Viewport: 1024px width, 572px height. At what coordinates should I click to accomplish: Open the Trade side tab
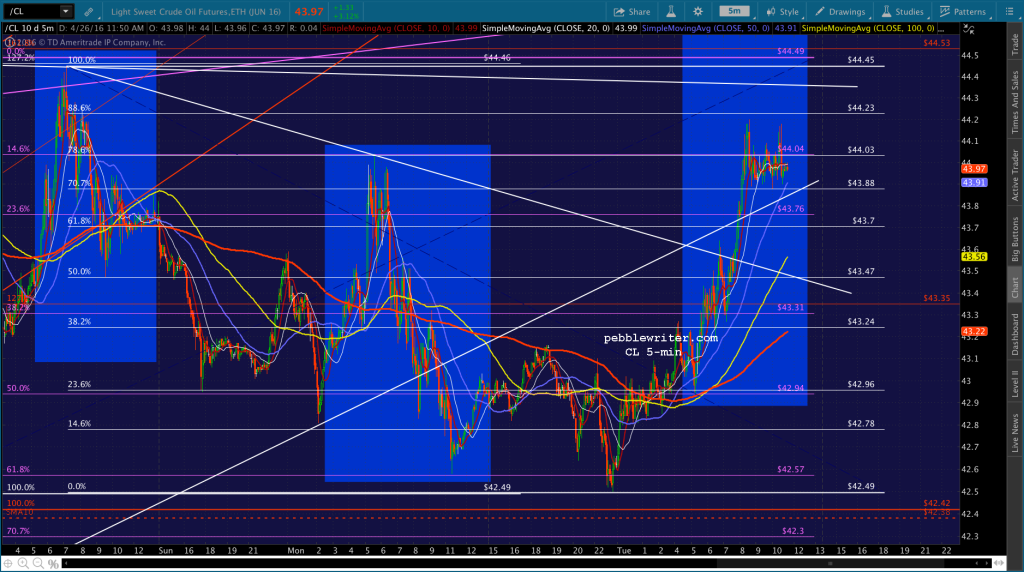[1015, 44]
